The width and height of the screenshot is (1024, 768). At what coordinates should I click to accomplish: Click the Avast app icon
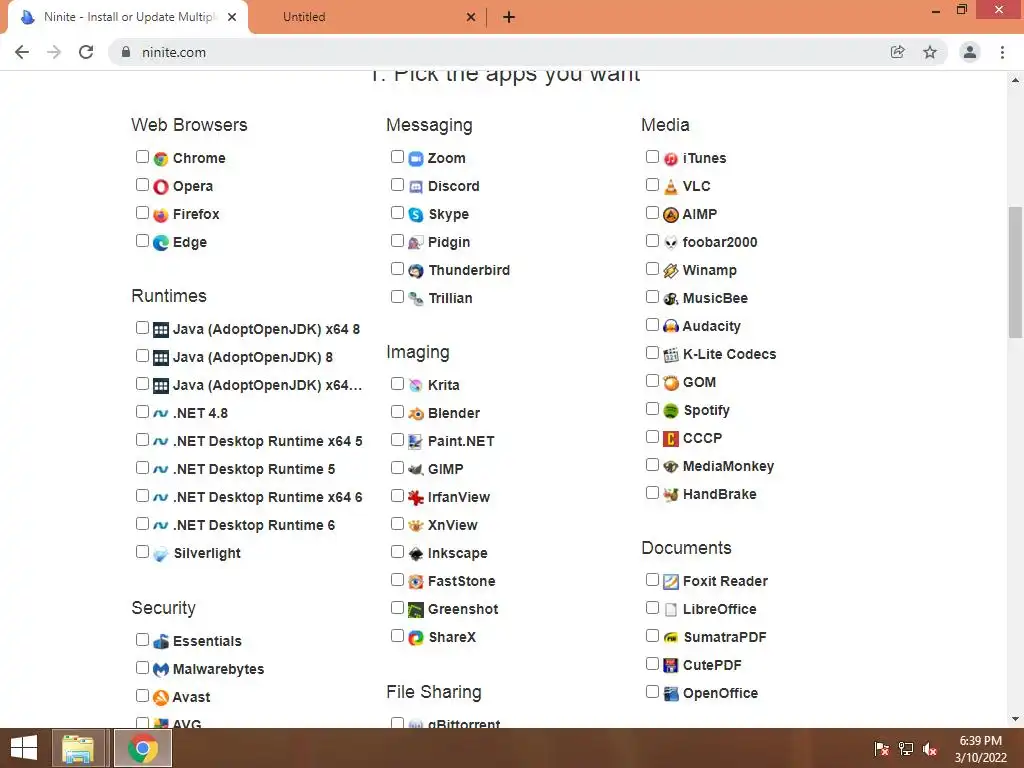click(161, 697)
